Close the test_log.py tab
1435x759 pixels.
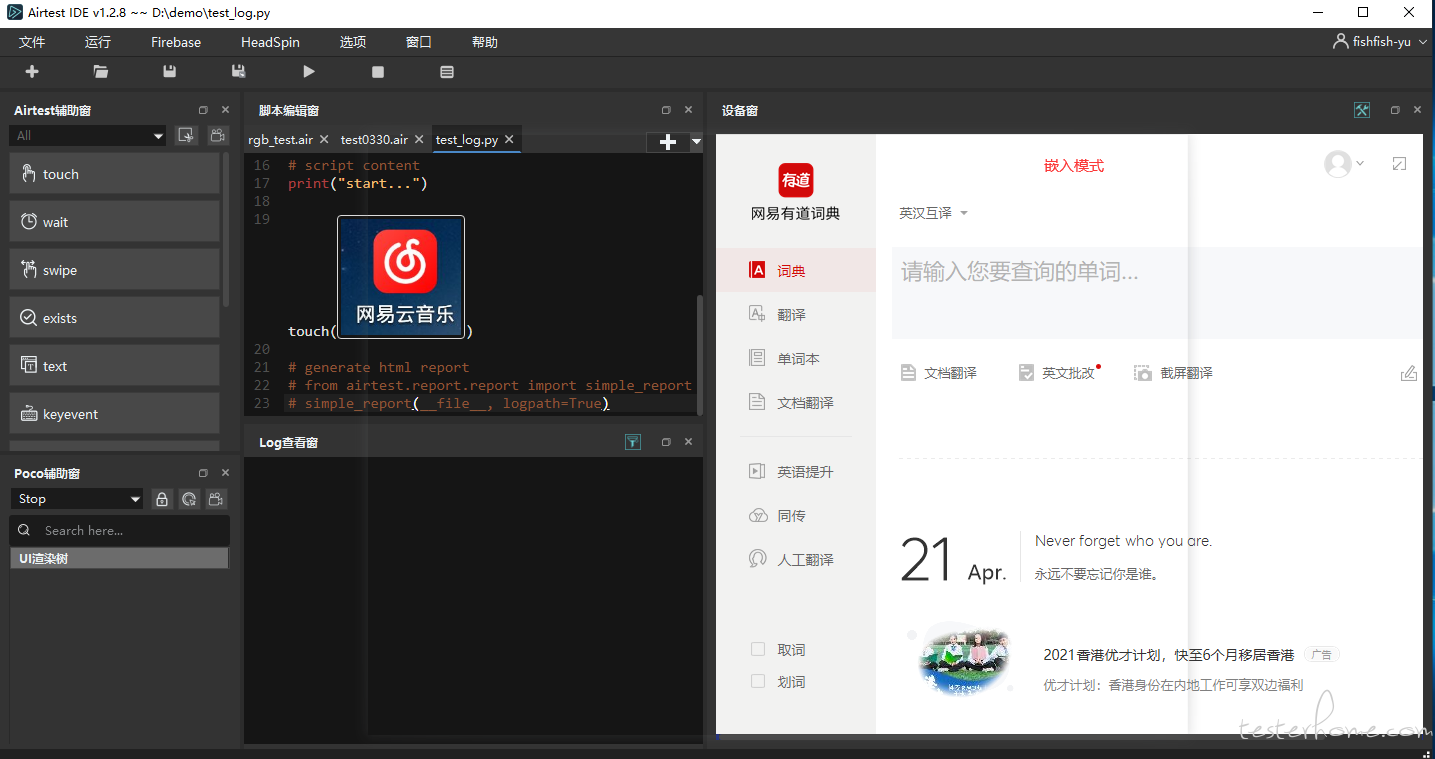[x=509, y=140]
